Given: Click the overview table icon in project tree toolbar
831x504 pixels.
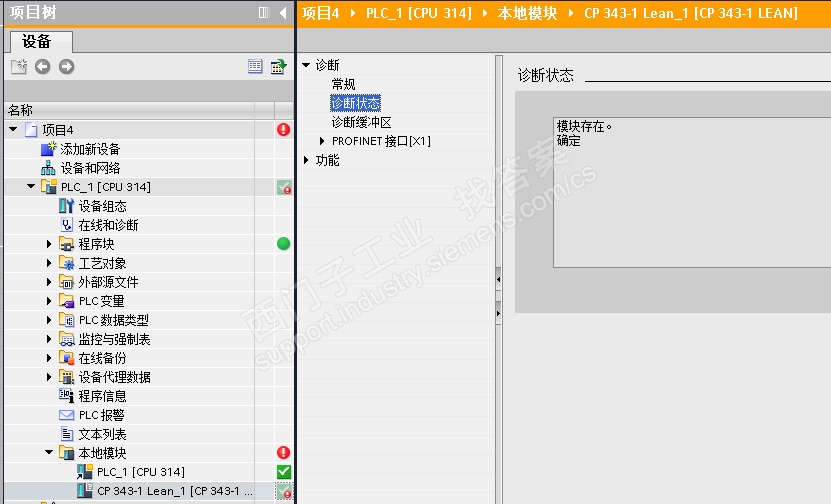Looking at the screenshot, I should pos(255,66).
